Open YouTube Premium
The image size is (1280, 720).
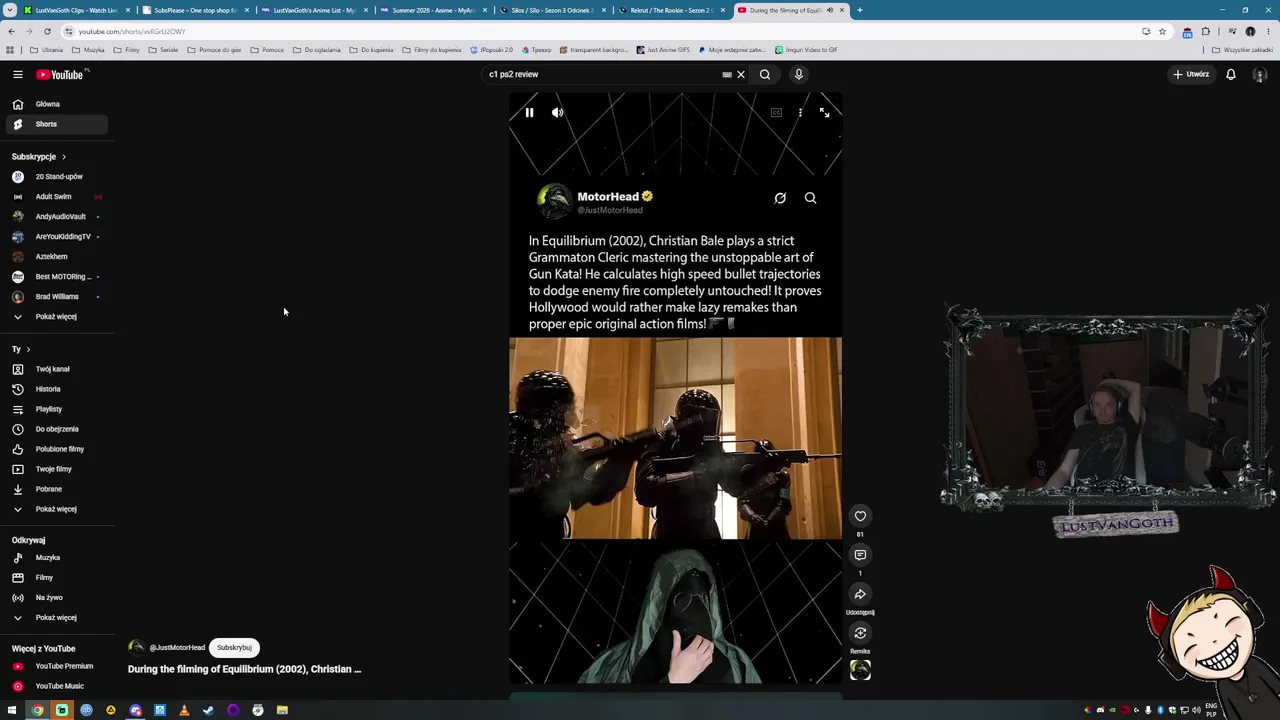pos(55,666)
